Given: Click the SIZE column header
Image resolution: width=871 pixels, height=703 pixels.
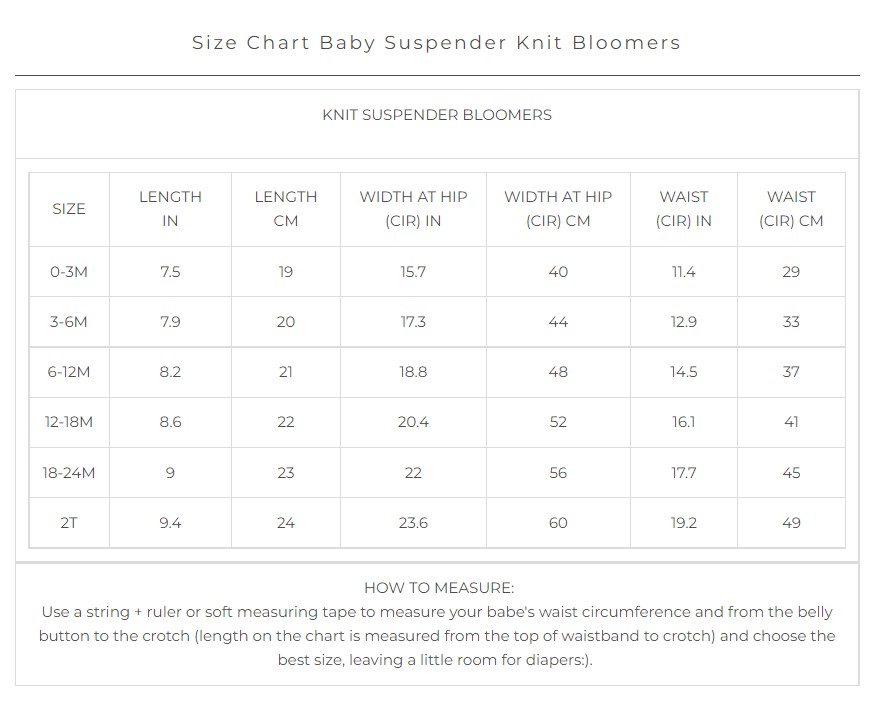Looking at the screenshot, I should click(69, 209).
